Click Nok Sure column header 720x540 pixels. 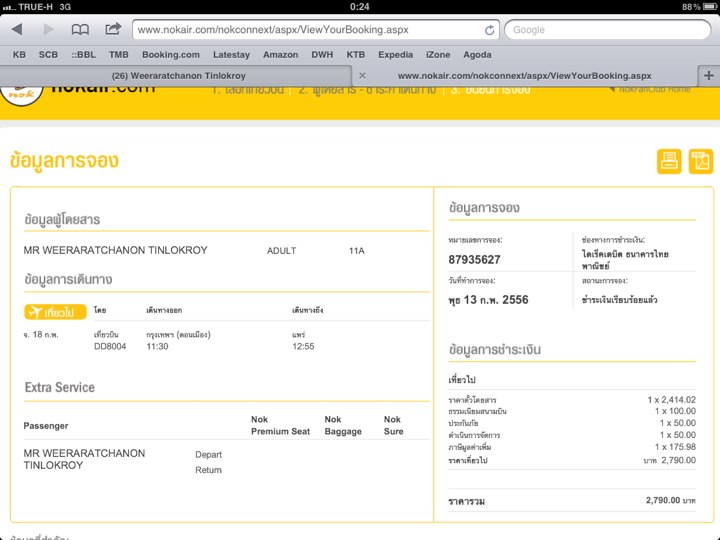click(x=394, y=425)
